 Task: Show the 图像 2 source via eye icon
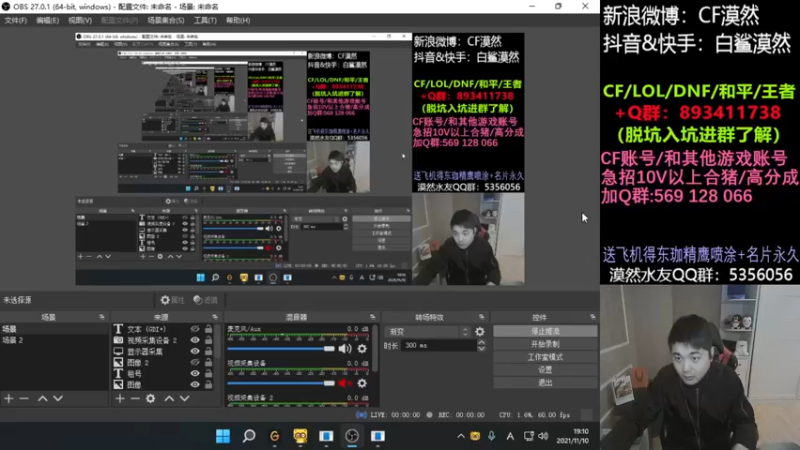click(195, 362)
